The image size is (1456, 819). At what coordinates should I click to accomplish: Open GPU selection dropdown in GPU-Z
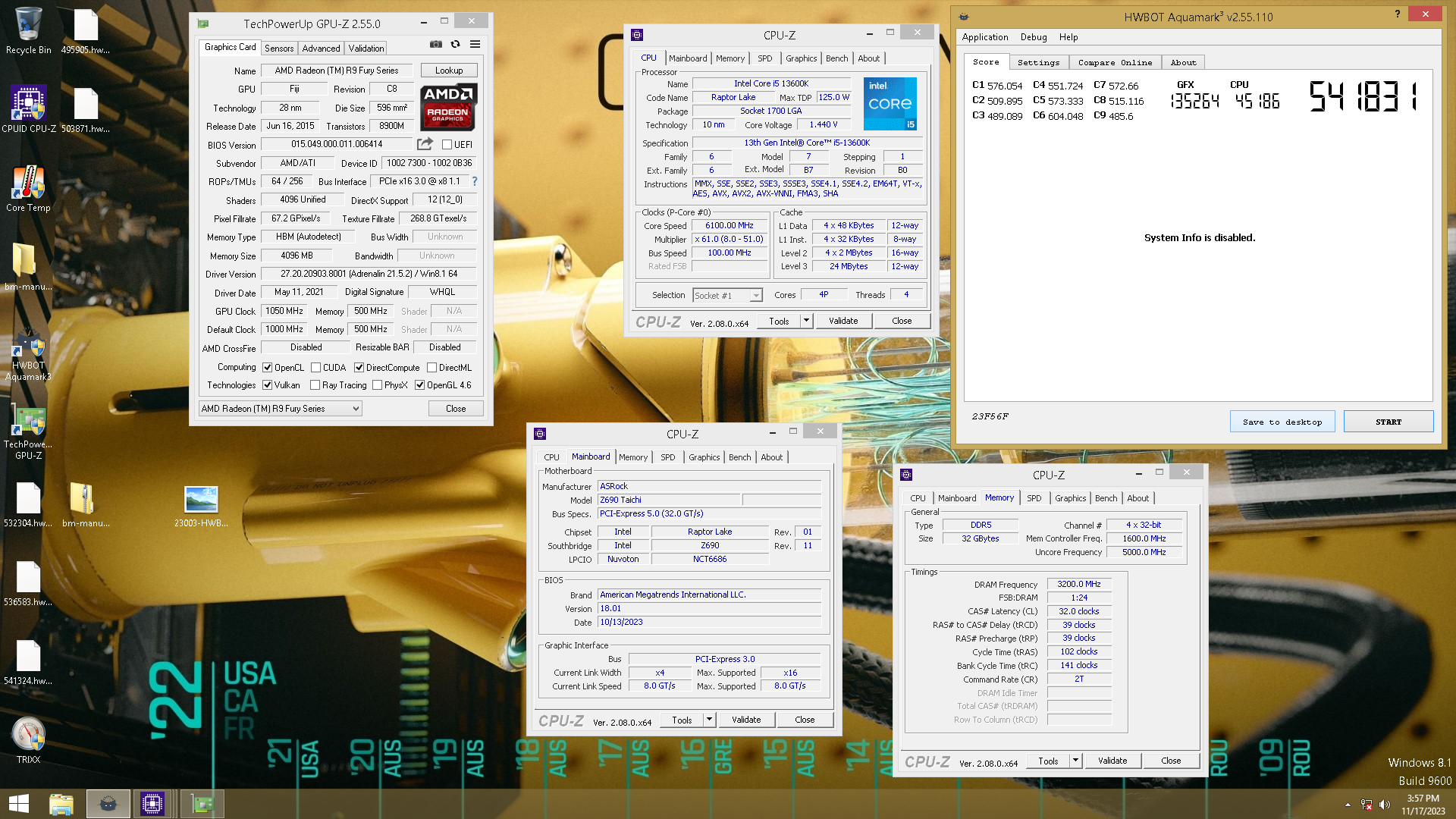click(x=280, y=409)
